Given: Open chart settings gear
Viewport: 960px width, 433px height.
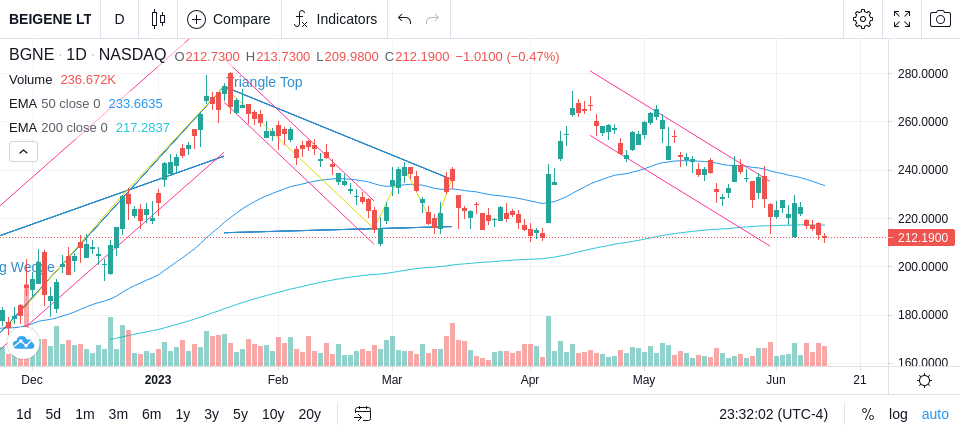Looking at the screenshot, I should pos(863,19).
